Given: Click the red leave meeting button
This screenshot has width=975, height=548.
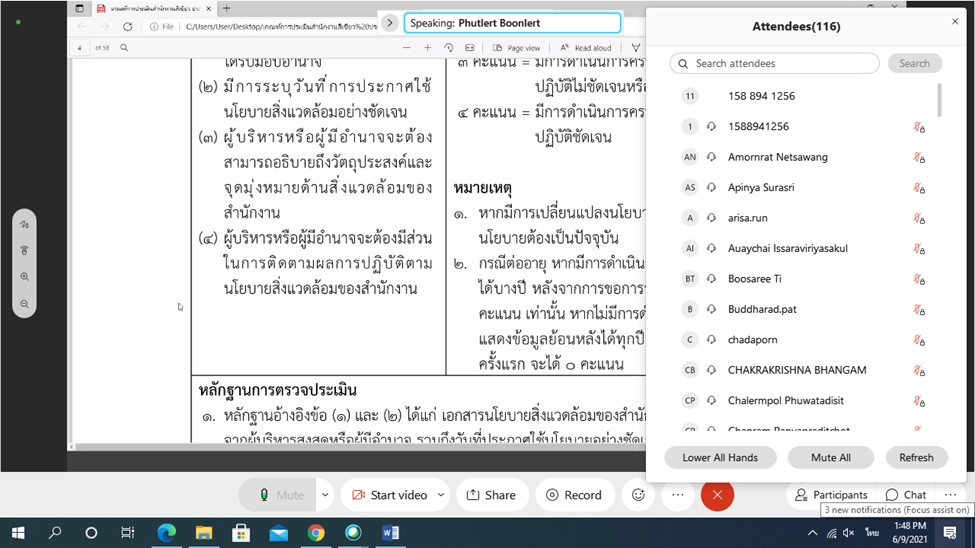Looking at the screenshot, I should pyautogui.click(x=717, y=495).
